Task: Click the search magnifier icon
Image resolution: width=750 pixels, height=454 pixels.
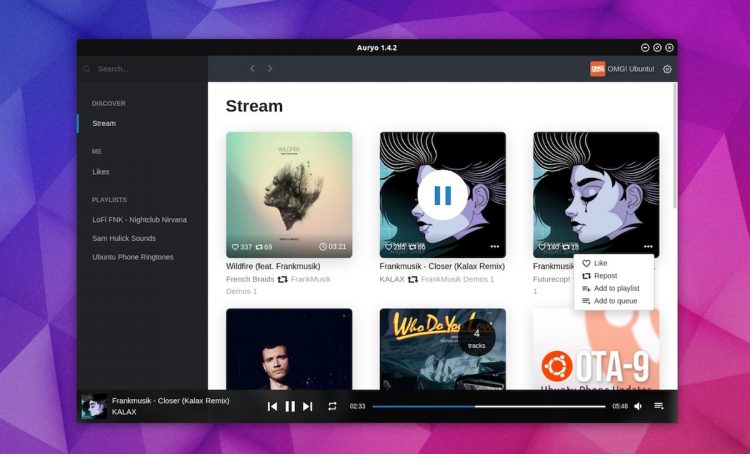Action: click(x=87, y=69)
